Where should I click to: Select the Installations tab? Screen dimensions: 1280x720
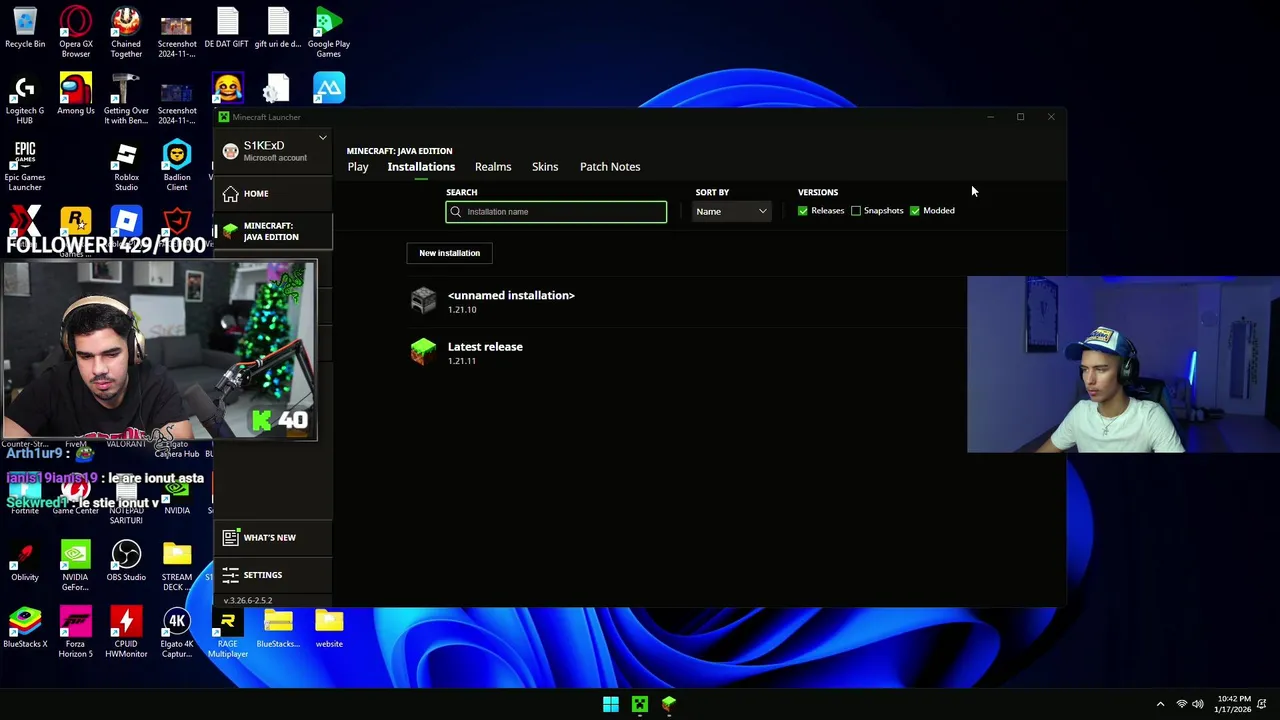tap(421, 167)
